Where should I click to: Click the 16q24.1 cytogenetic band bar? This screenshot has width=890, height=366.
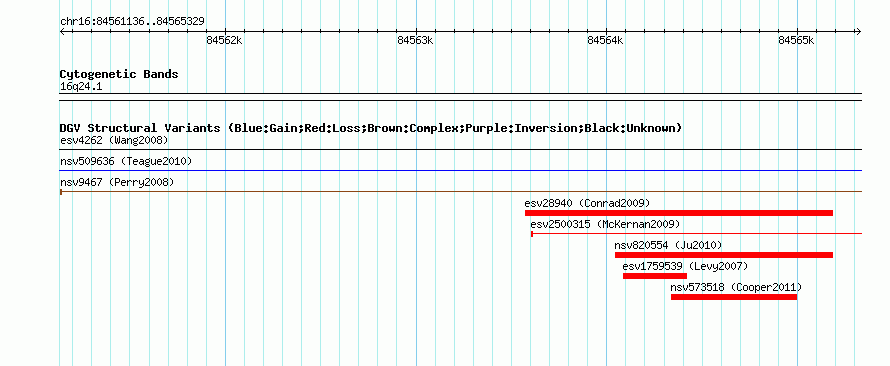461,97
